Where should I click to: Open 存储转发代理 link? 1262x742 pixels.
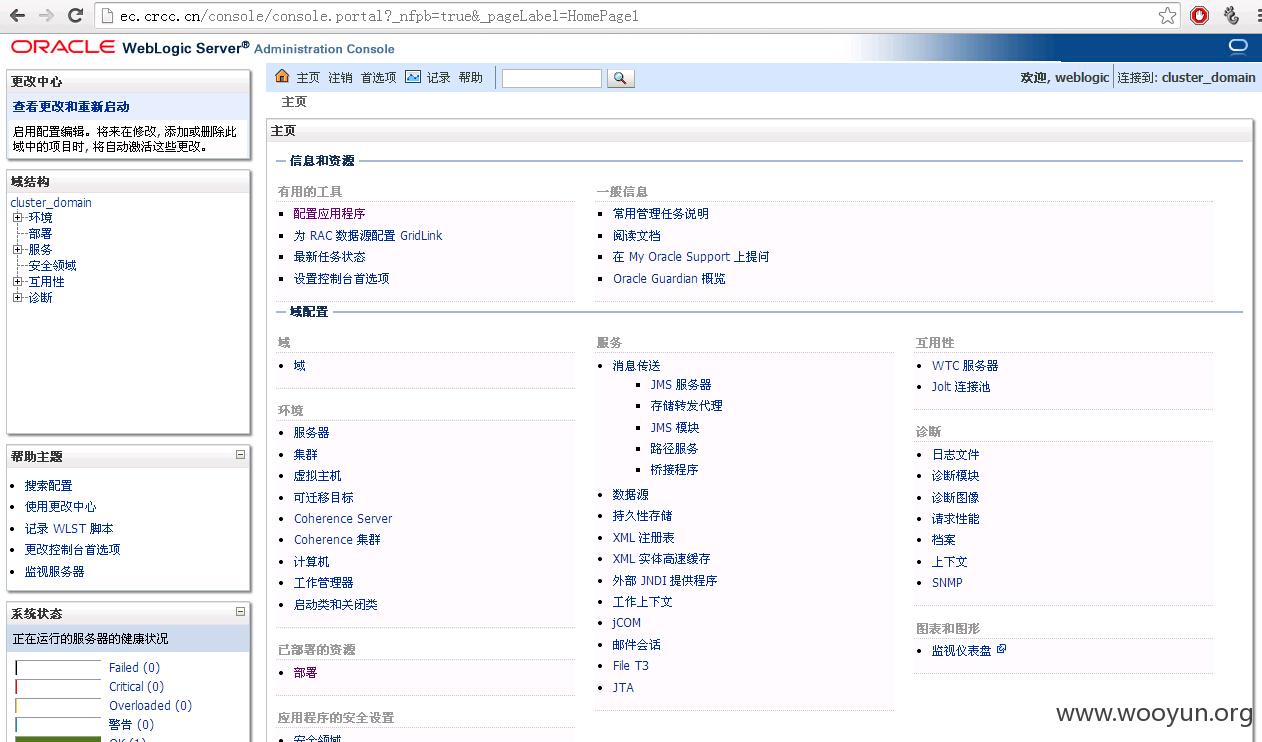[686, 405]
